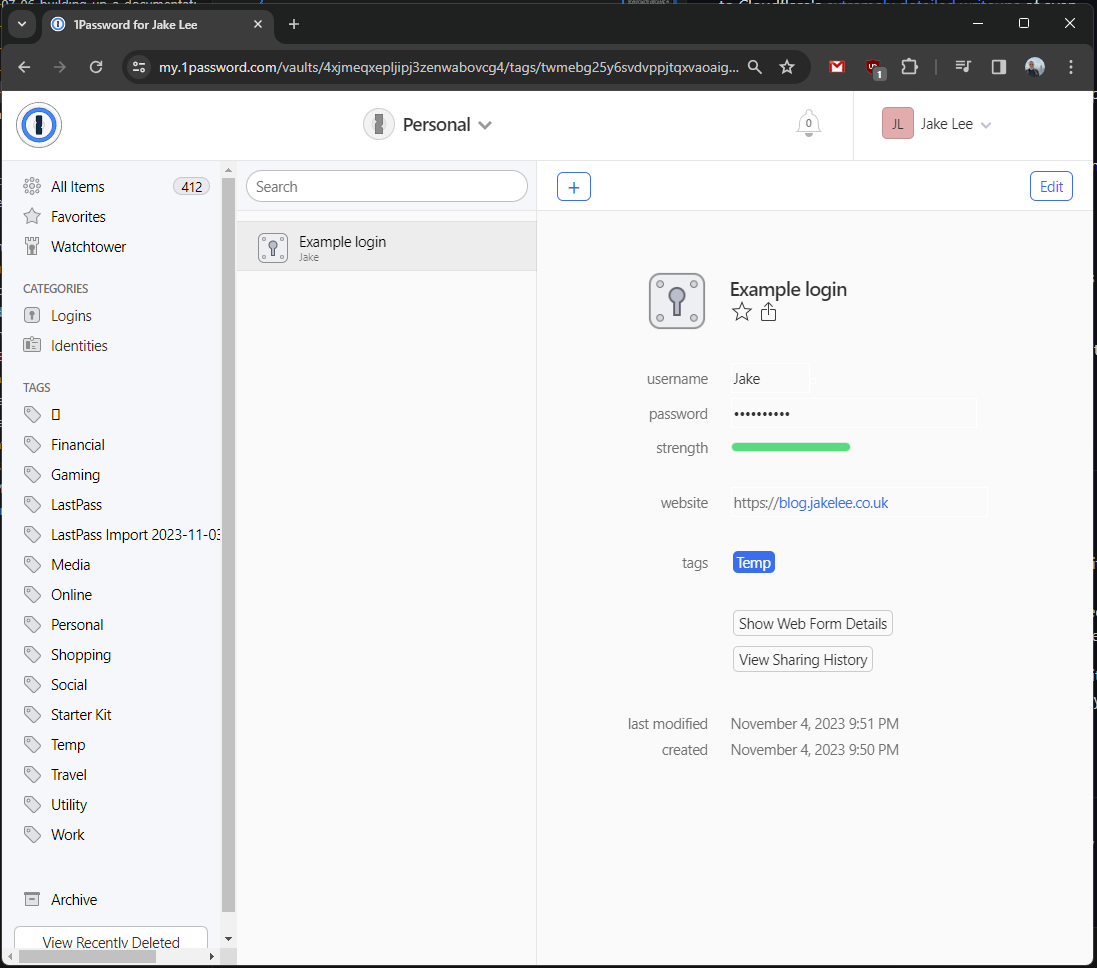Viewport: 1097px width, 968px height.
Task: Add new item with plus button
Action: (574, 187)
